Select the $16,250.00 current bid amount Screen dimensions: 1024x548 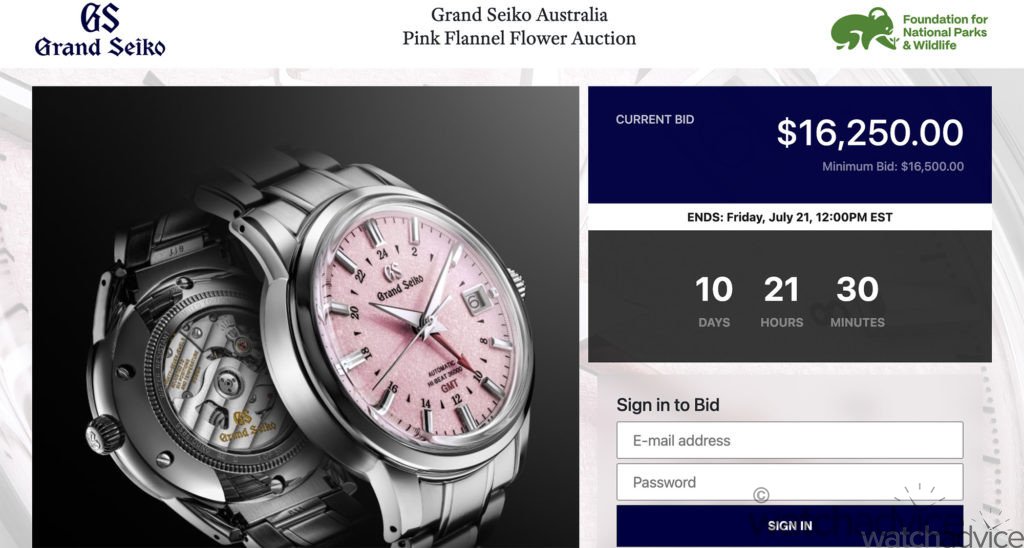coord(869,133)
